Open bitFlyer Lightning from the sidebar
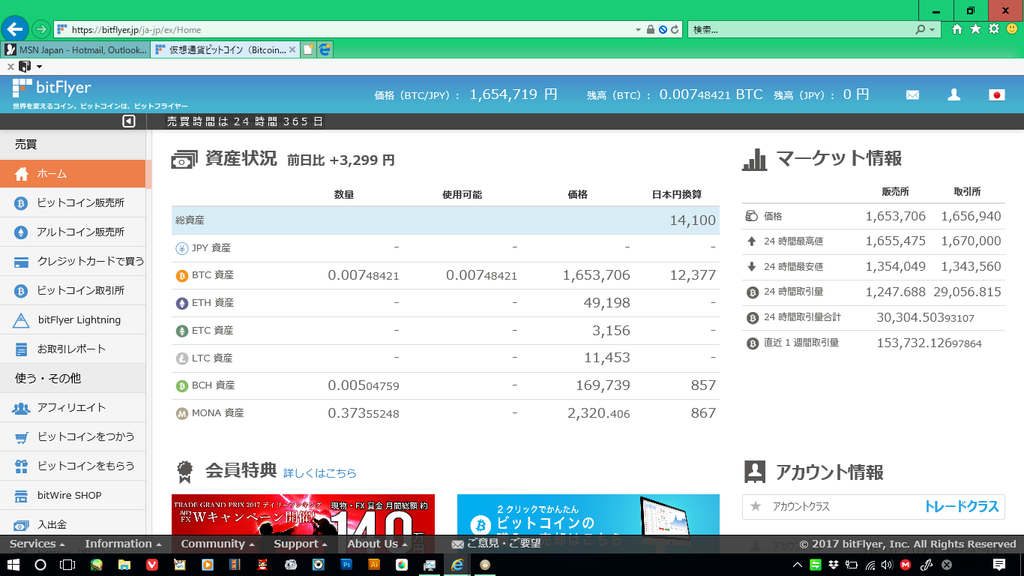Screen dimensions: 1024x576 tap(79, 320)
